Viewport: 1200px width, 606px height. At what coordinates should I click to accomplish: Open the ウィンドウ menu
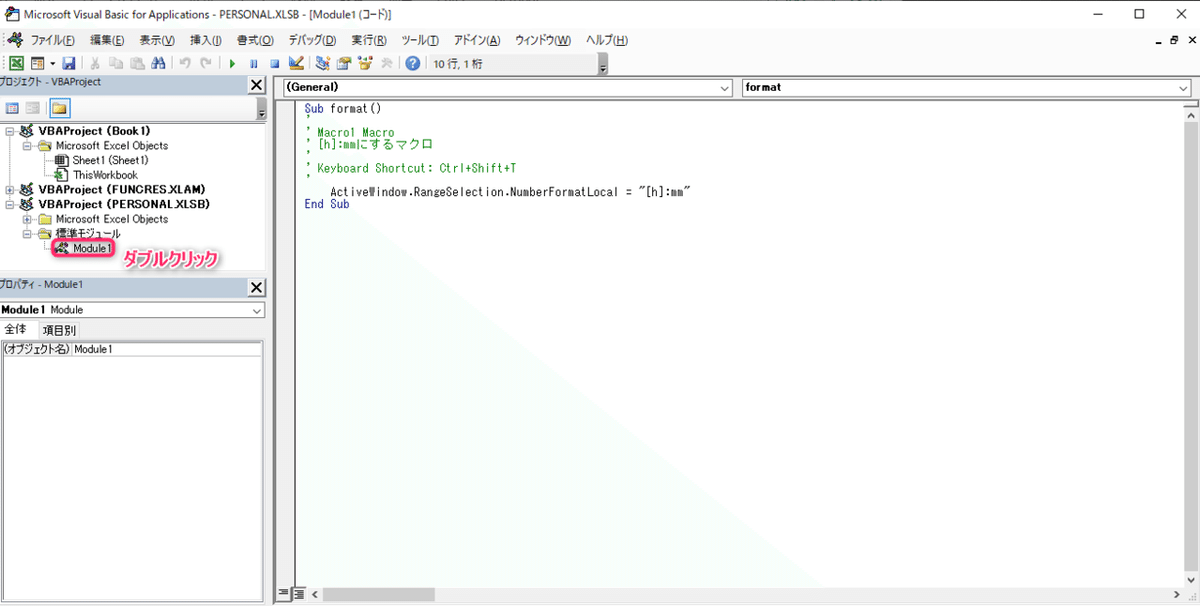click(x=542, y=40)
